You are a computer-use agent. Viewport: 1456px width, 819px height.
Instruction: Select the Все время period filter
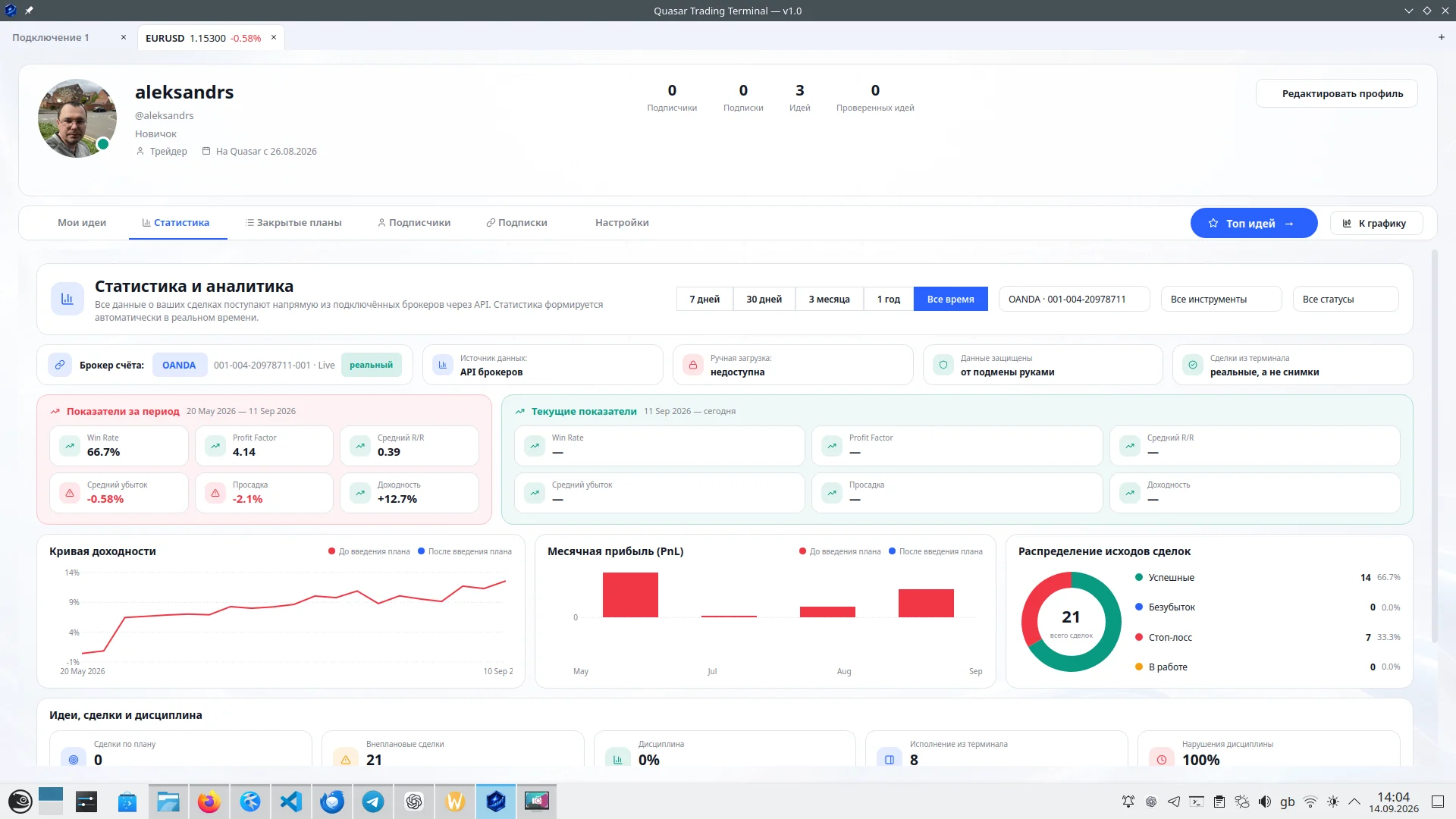[x=951, y=299]
